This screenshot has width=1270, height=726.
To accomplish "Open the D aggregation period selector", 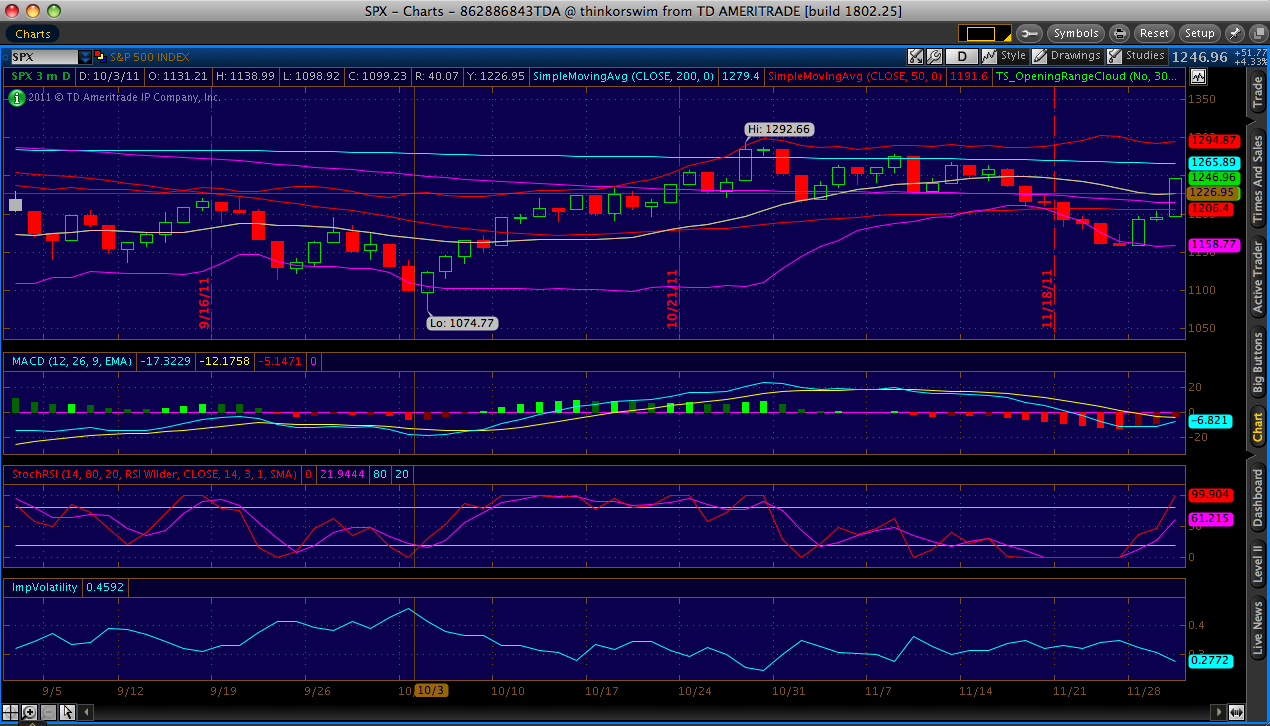I will click(962, 57).
